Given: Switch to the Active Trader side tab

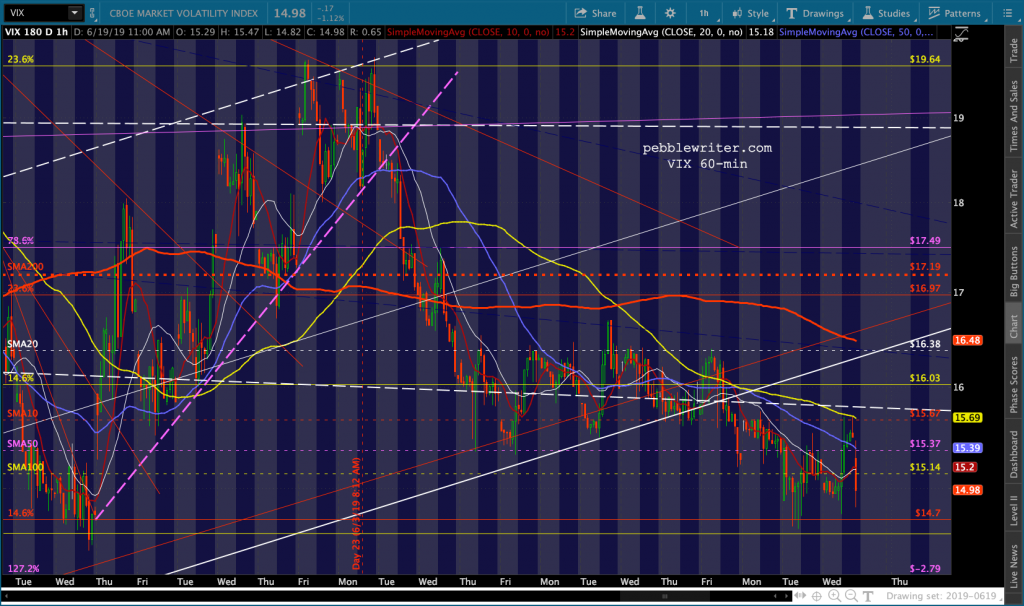Looking at the screenshot, I should (1014, 199).
